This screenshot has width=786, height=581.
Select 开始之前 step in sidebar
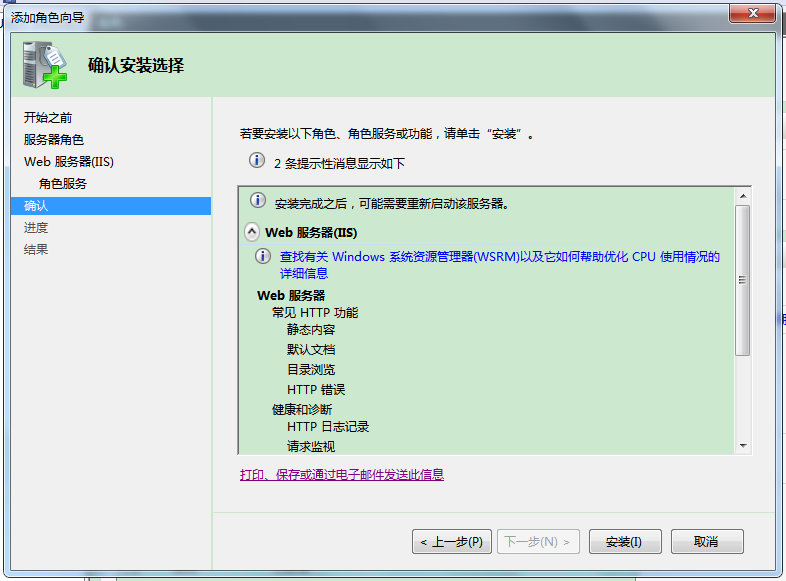tap(48, 118)
